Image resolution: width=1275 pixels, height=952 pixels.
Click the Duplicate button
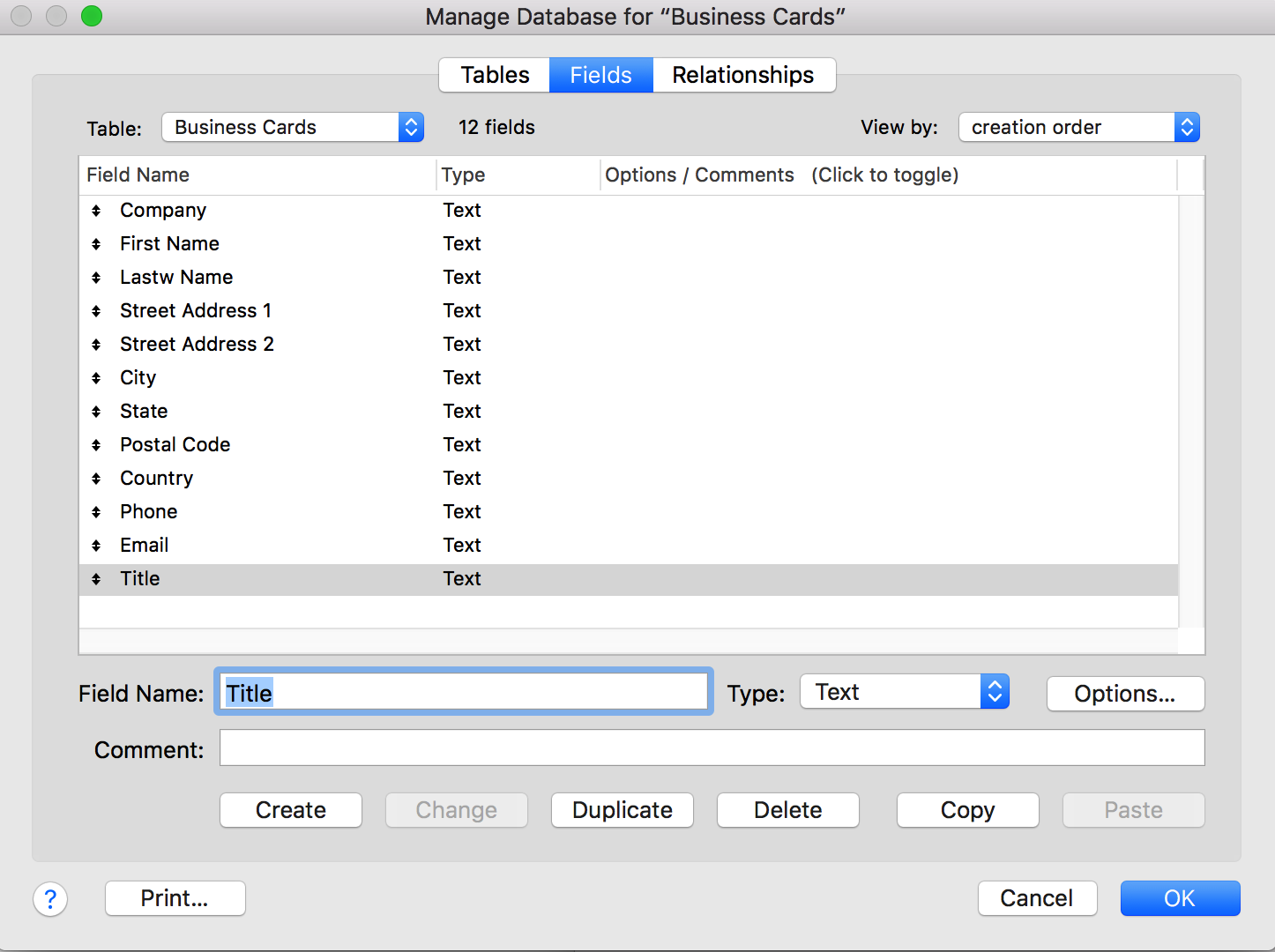[623, 810]
